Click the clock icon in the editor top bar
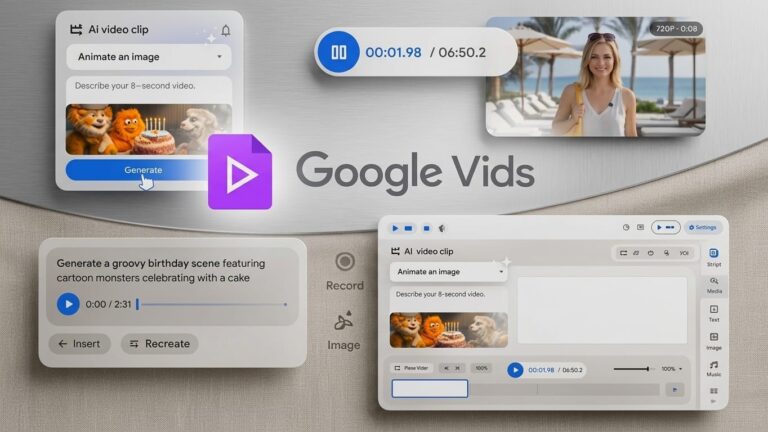 (626, 227)
